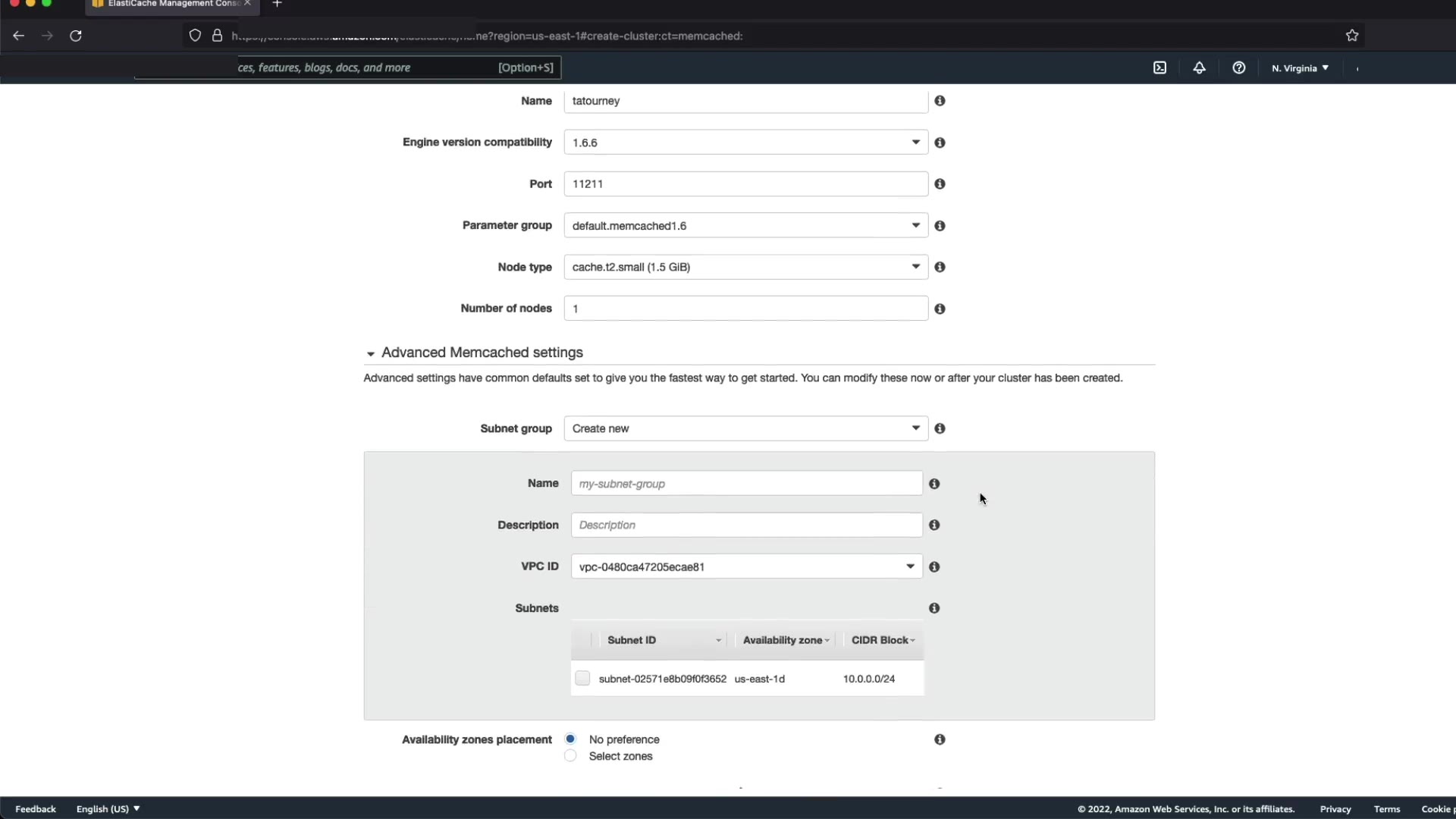Bookmark this page with the star icon
1456x819 pixels.
click(x=1351, y=36)
